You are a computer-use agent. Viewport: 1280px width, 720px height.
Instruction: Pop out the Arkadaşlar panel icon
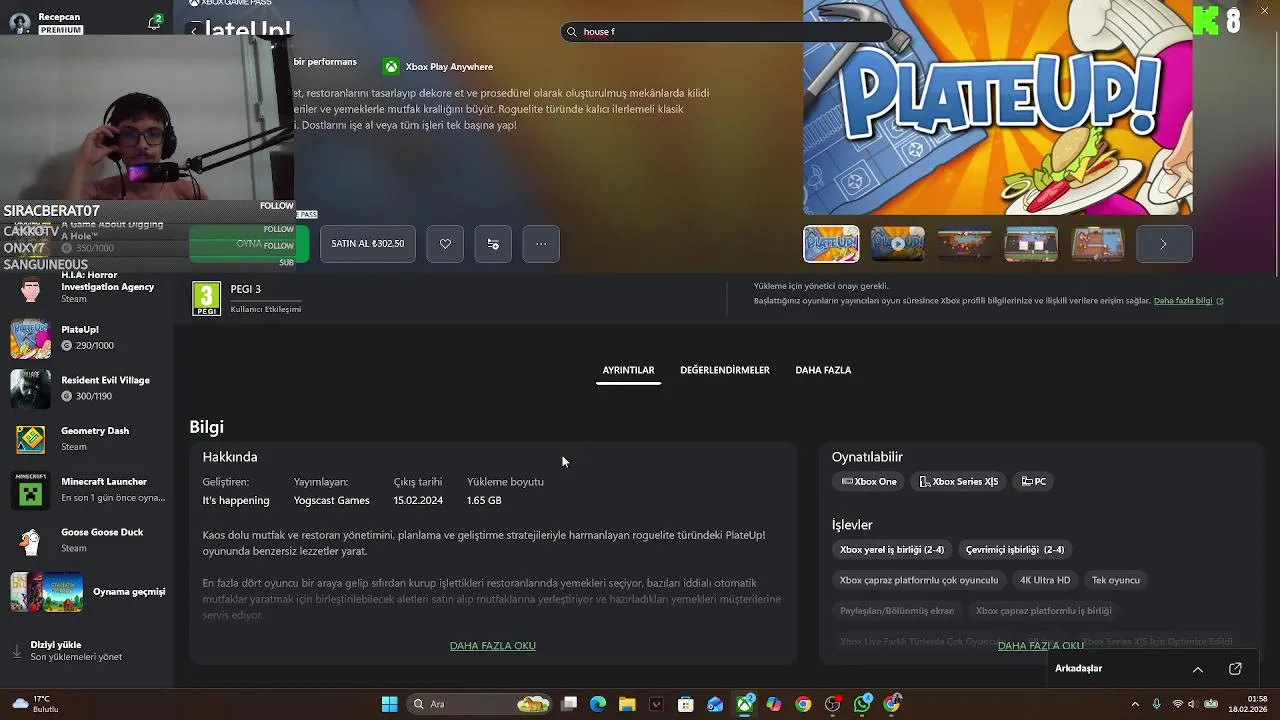1235,669
